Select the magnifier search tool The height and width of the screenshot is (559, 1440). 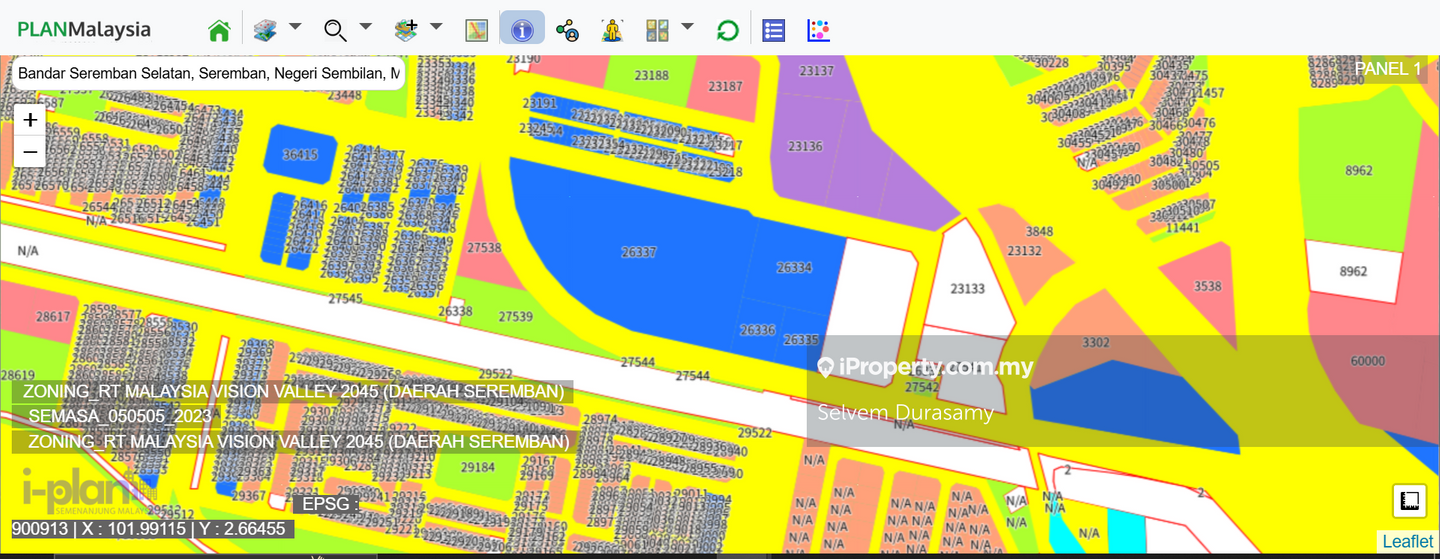(x=335, y=30)
